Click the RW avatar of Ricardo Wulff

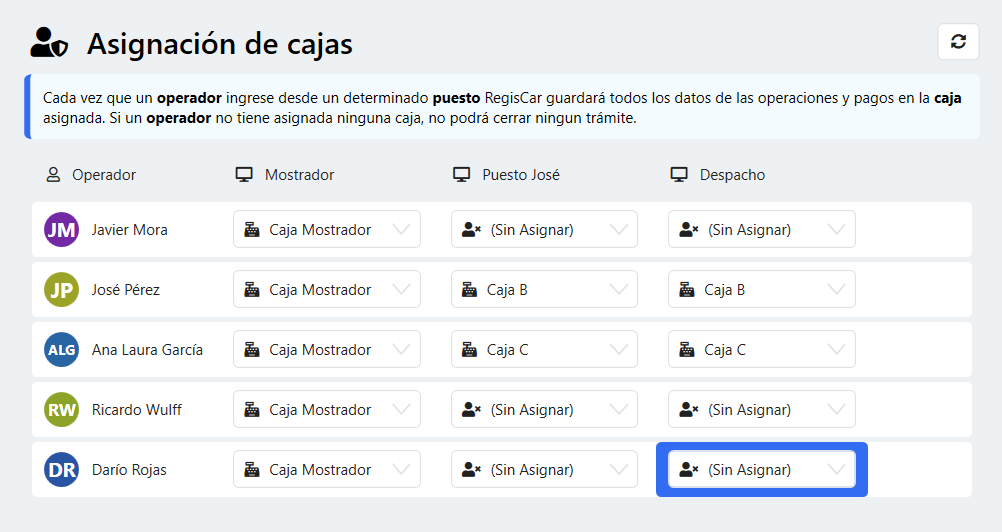pos(61,410)
